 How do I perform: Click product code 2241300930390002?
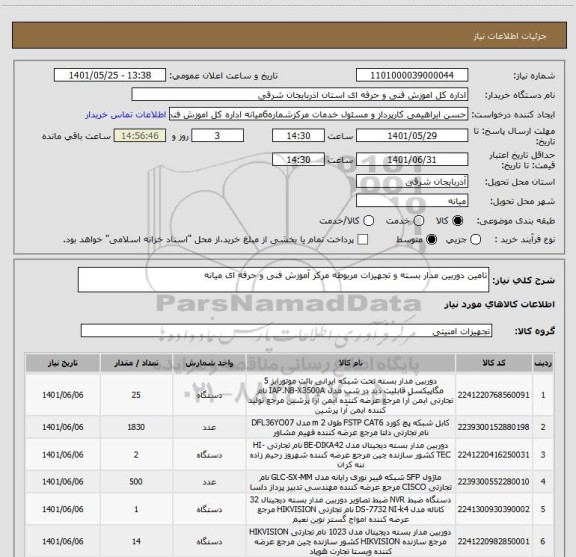[494, 509]
